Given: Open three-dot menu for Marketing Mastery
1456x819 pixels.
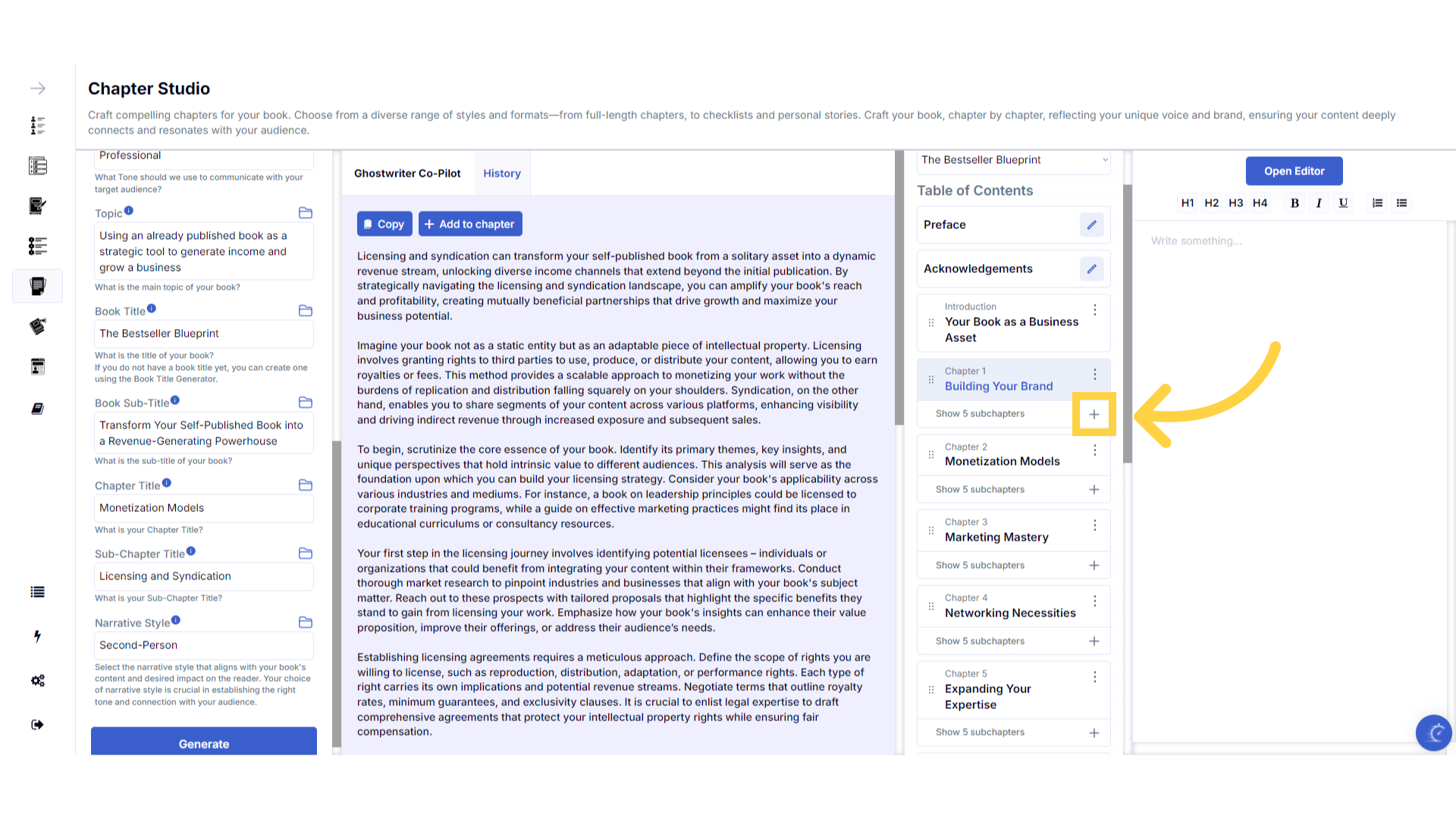Looking at the screenshot, I should tap(1095, 526).
